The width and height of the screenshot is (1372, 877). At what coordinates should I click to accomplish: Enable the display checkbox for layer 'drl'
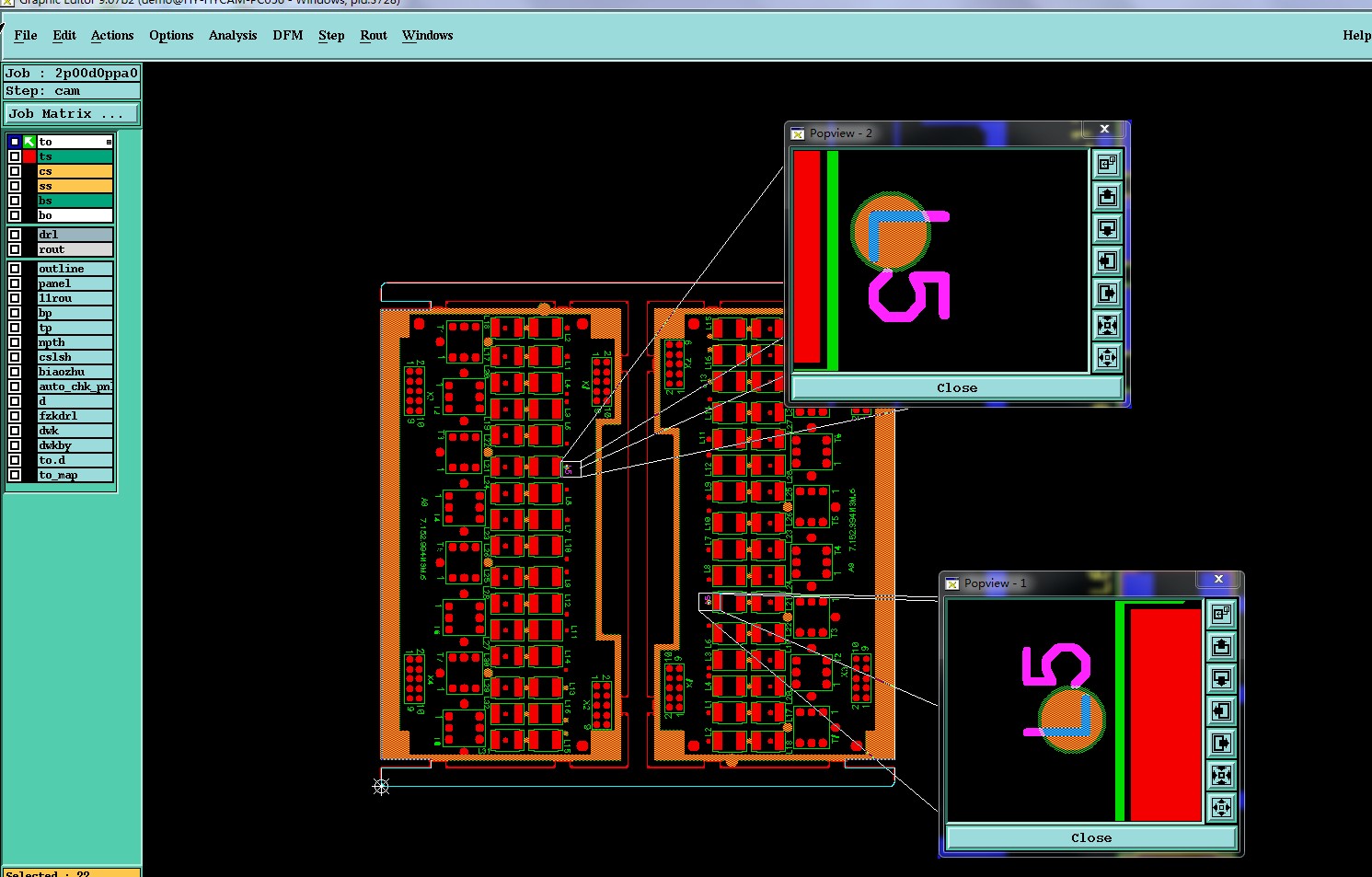[x=15, y=235]
